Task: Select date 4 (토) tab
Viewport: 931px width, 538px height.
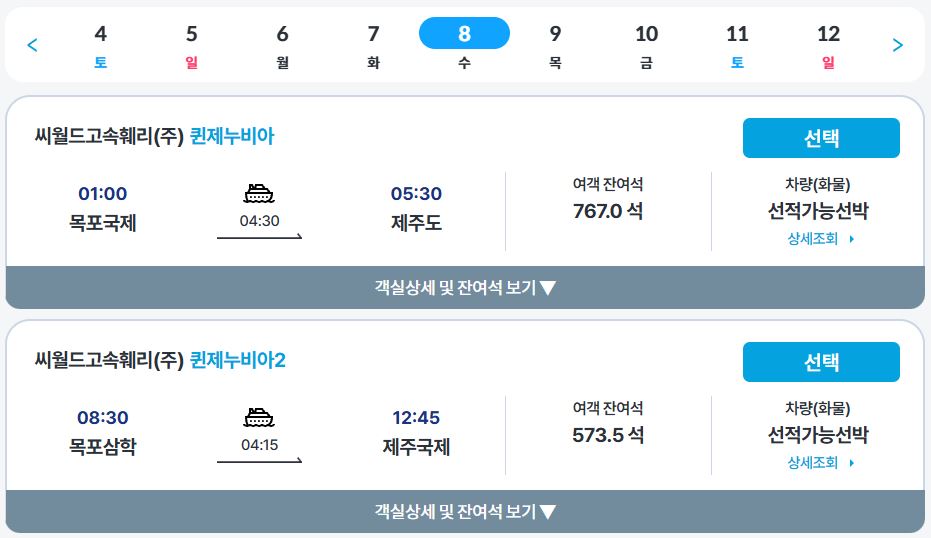Action: (100, 45)
